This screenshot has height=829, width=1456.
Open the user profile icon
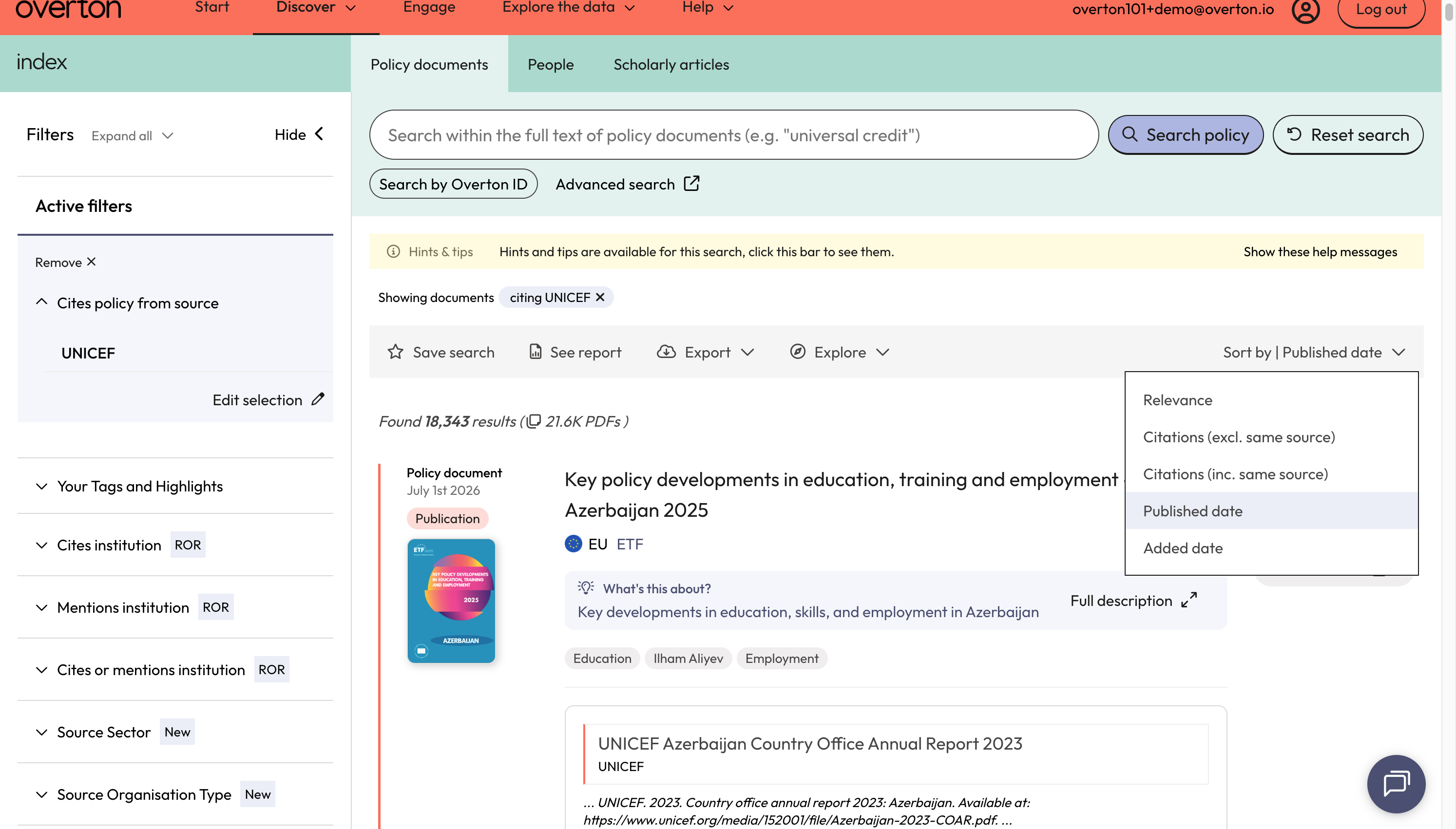(1305, 10)
